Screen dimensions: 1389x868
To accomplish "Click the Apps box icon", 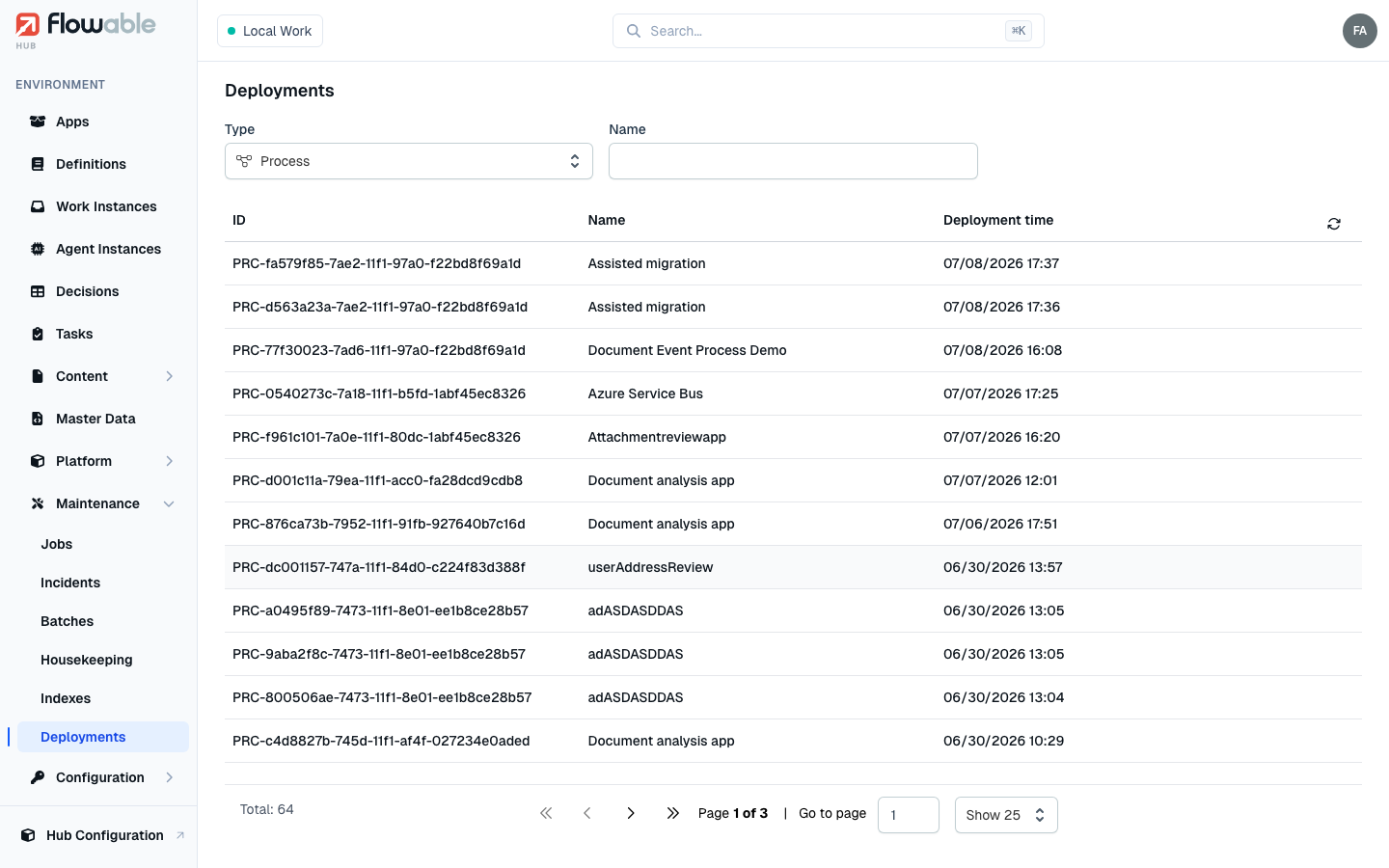I will point(38,122).
